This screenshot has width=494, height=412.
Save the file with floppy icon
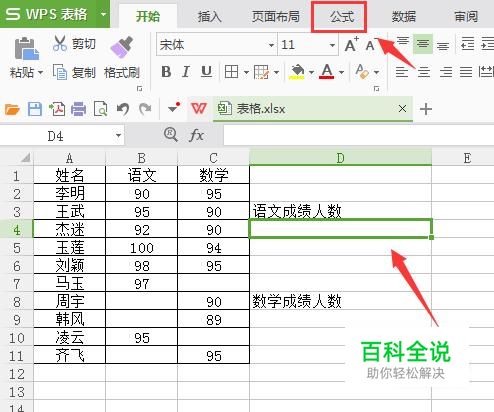click(x=35, y=109)
